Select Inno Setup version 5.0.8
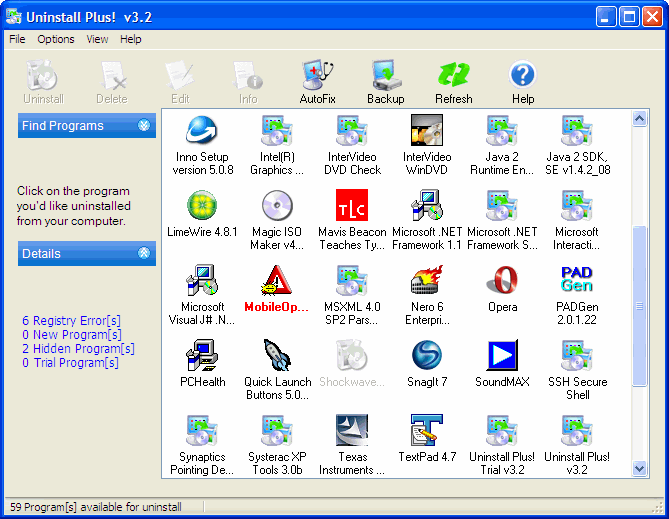The height and width of the screenshot is (519, 669). 202,145
